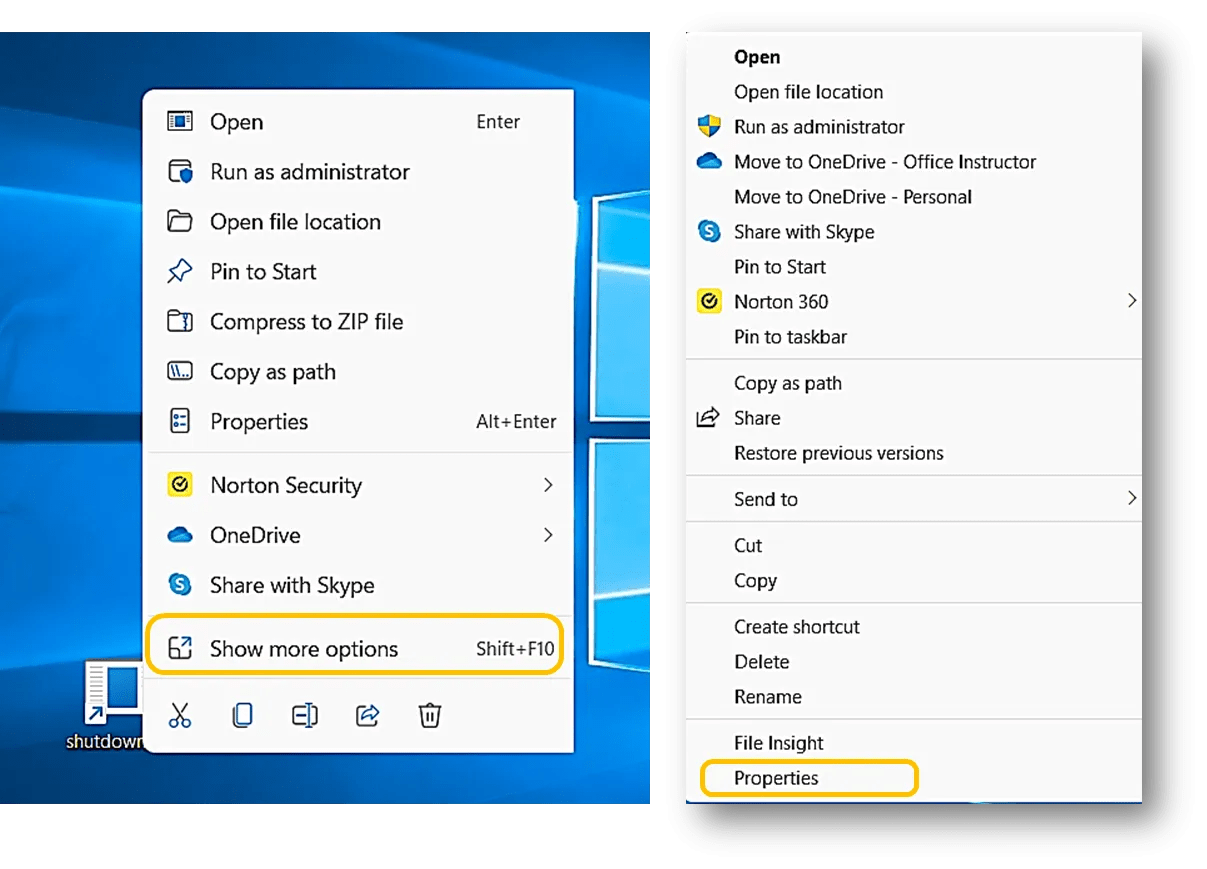
Task: Expand the Send to submenu
Action: coord(1132,498)
